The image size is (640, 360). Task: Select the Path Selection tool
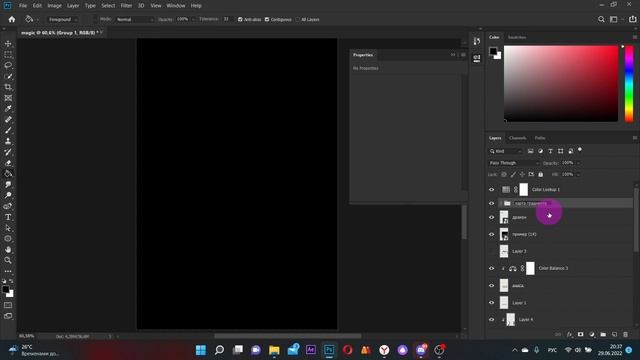8,228
